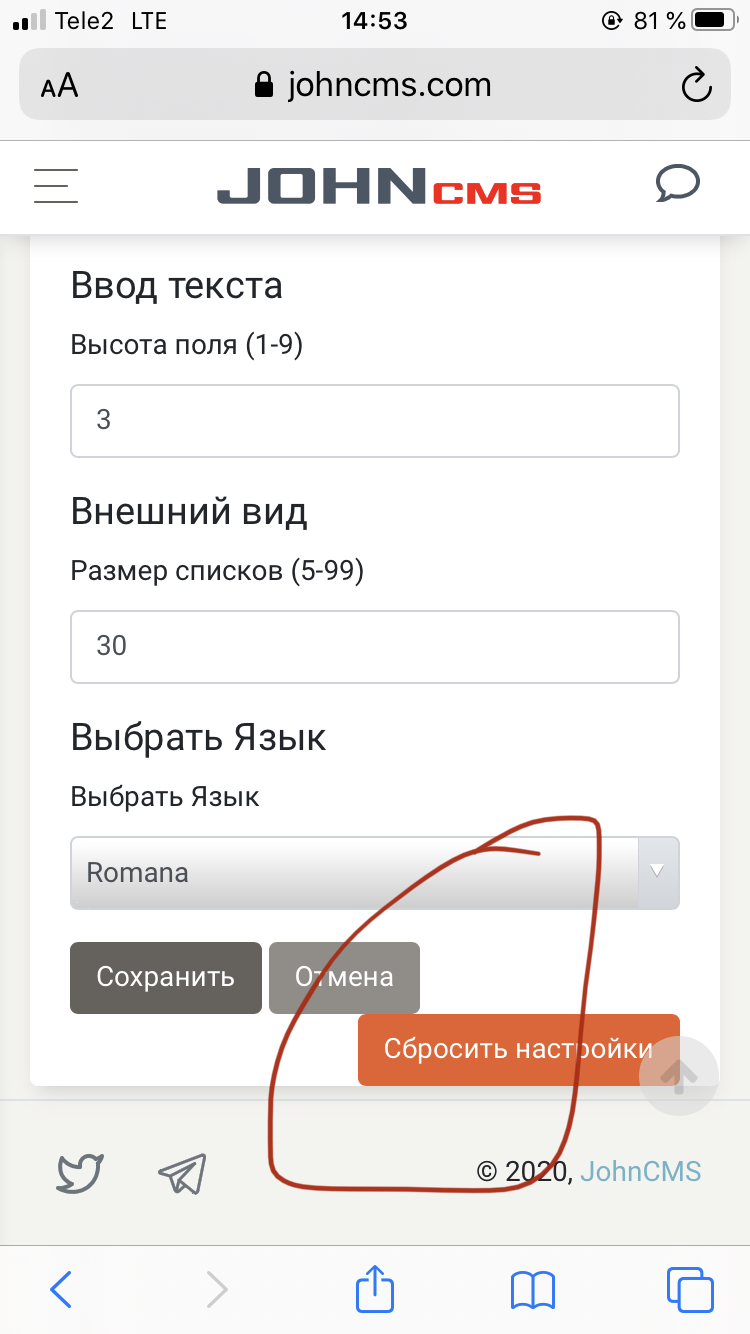Open the aA reader text options
750x1334 pixels.
click(60, 86)
